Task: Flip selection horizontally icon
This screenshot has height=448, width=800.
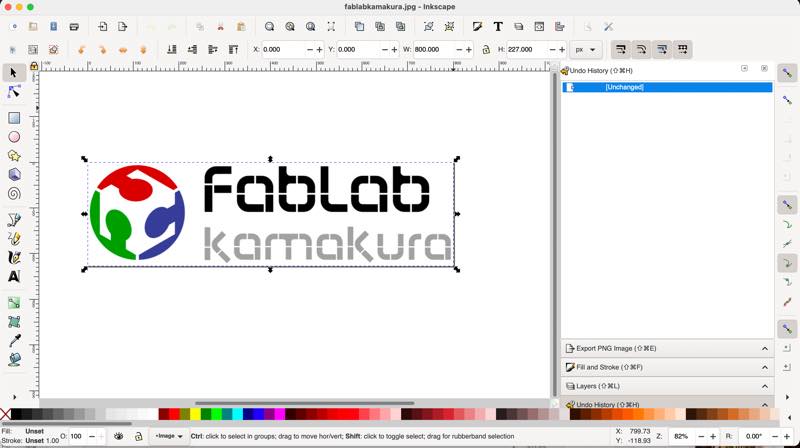Action: point(123,49)
